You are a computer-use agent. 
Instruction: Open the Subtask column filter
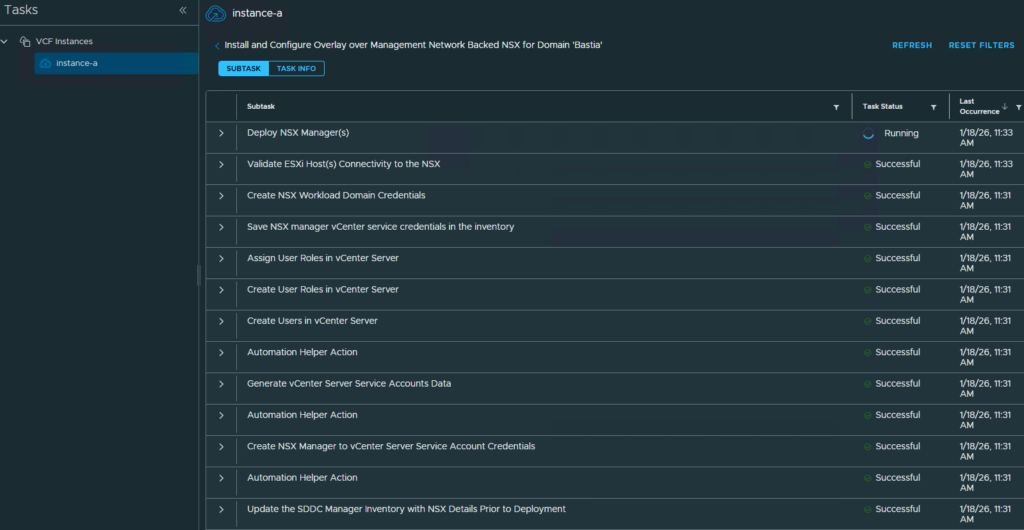836,107
